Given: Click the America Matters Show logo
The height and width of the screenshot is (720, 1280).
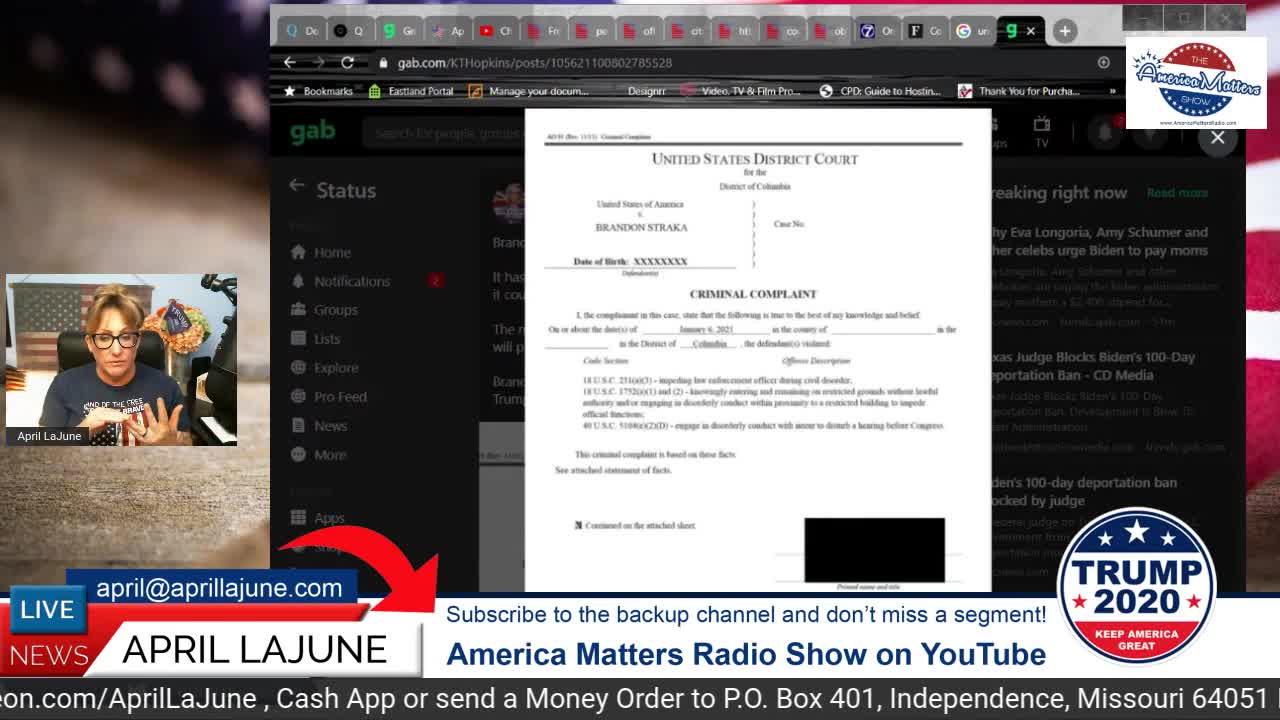Looking at the screenshot, I should [1196, 83].
